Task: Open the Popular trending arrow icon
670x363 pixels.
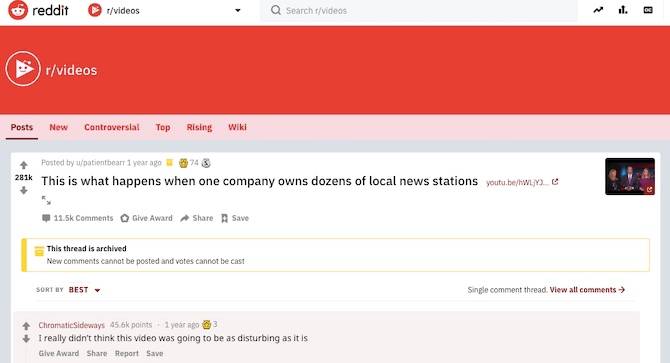Action: (x=598, y=10)
